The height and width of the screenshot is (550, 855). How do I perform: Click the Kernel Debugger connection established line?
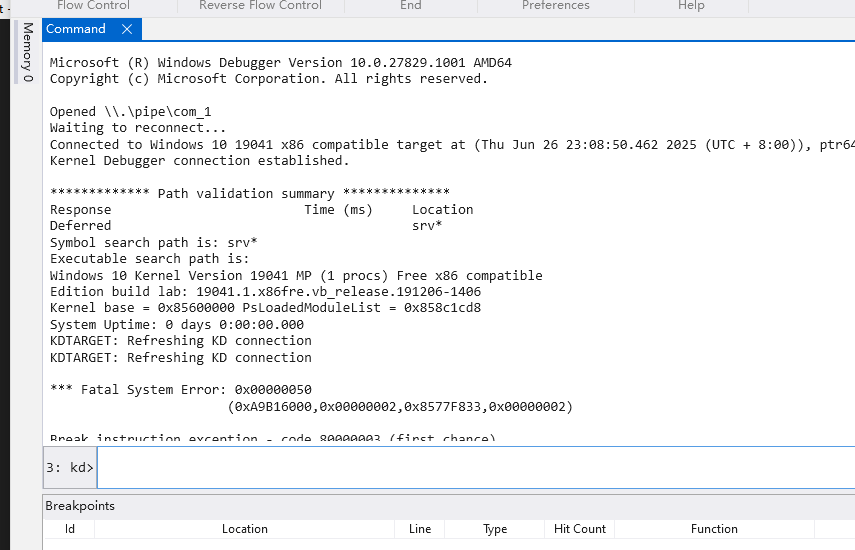pos(200,160)
